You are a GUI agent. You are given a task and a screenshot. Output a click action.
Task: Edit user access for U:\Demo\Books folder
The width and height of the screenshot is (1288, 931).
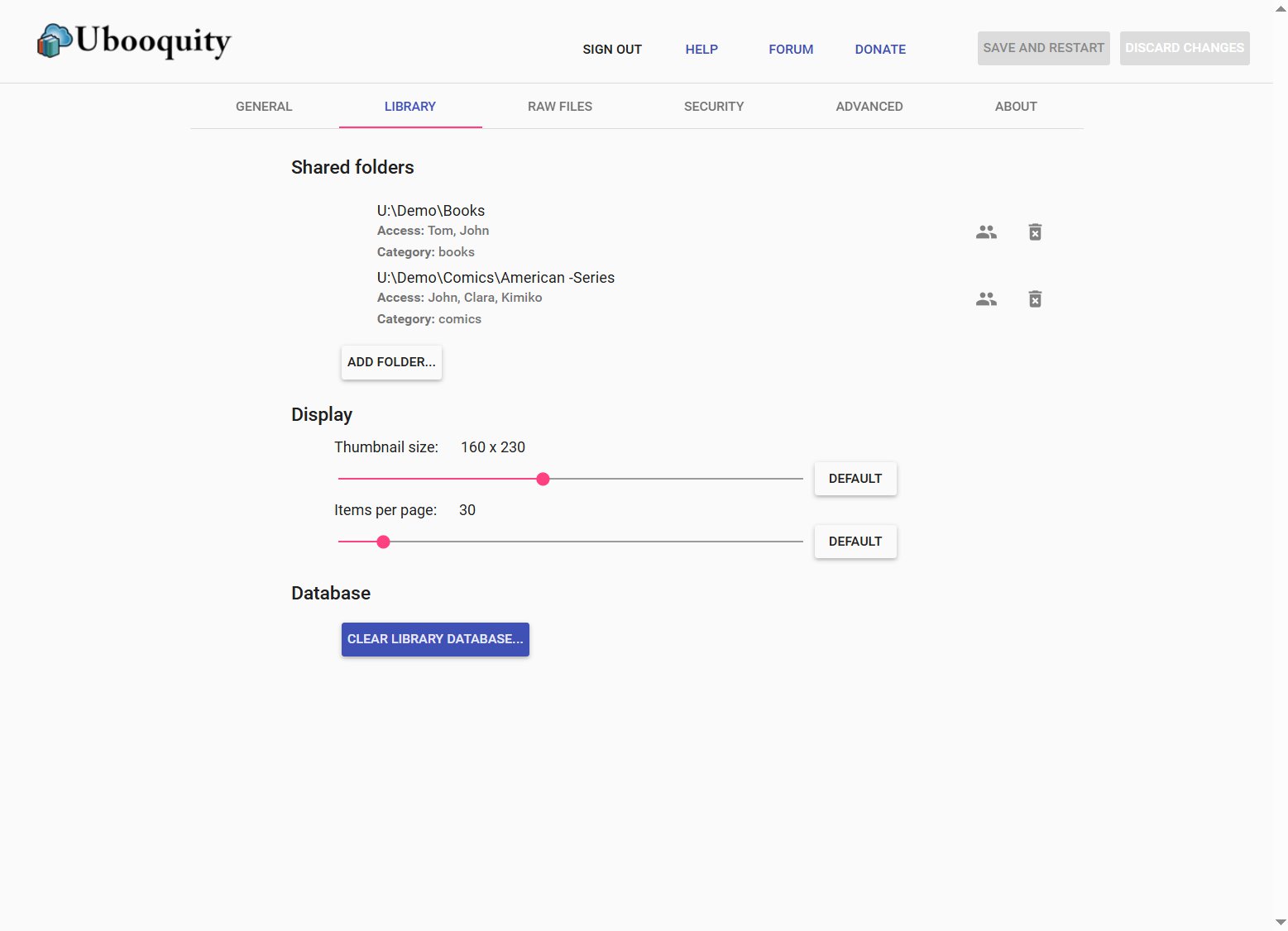click(986, 232)
